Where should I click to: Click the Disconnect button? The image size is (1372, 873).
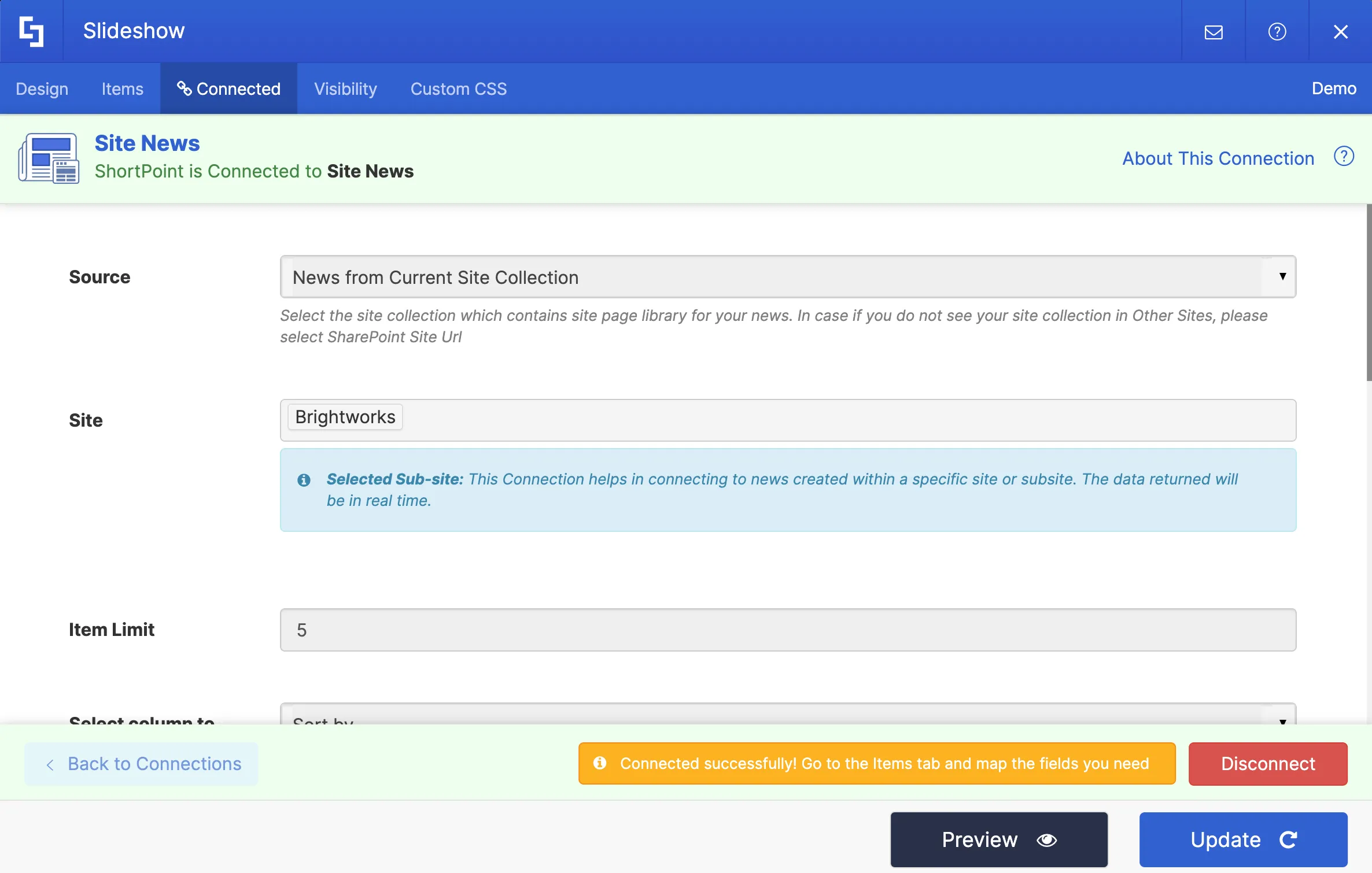(1268, 764)
